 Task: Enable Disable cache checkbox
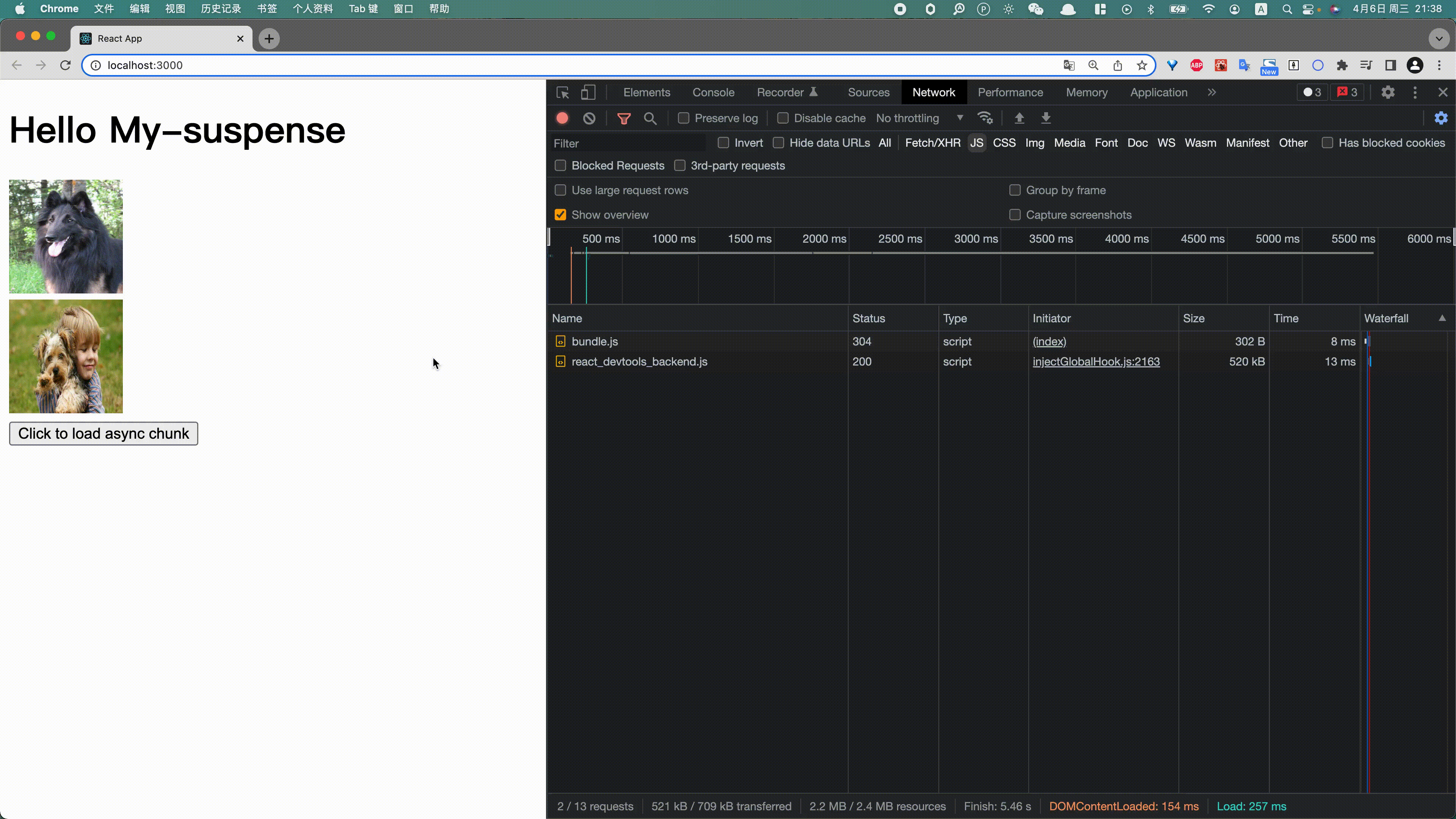point(783,118)
